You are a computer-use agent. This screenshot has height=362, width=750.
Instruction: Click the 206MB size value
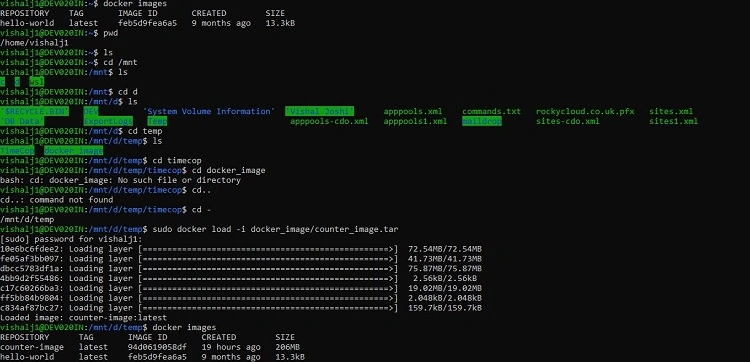pyautogui.click(x=287, y=347)
